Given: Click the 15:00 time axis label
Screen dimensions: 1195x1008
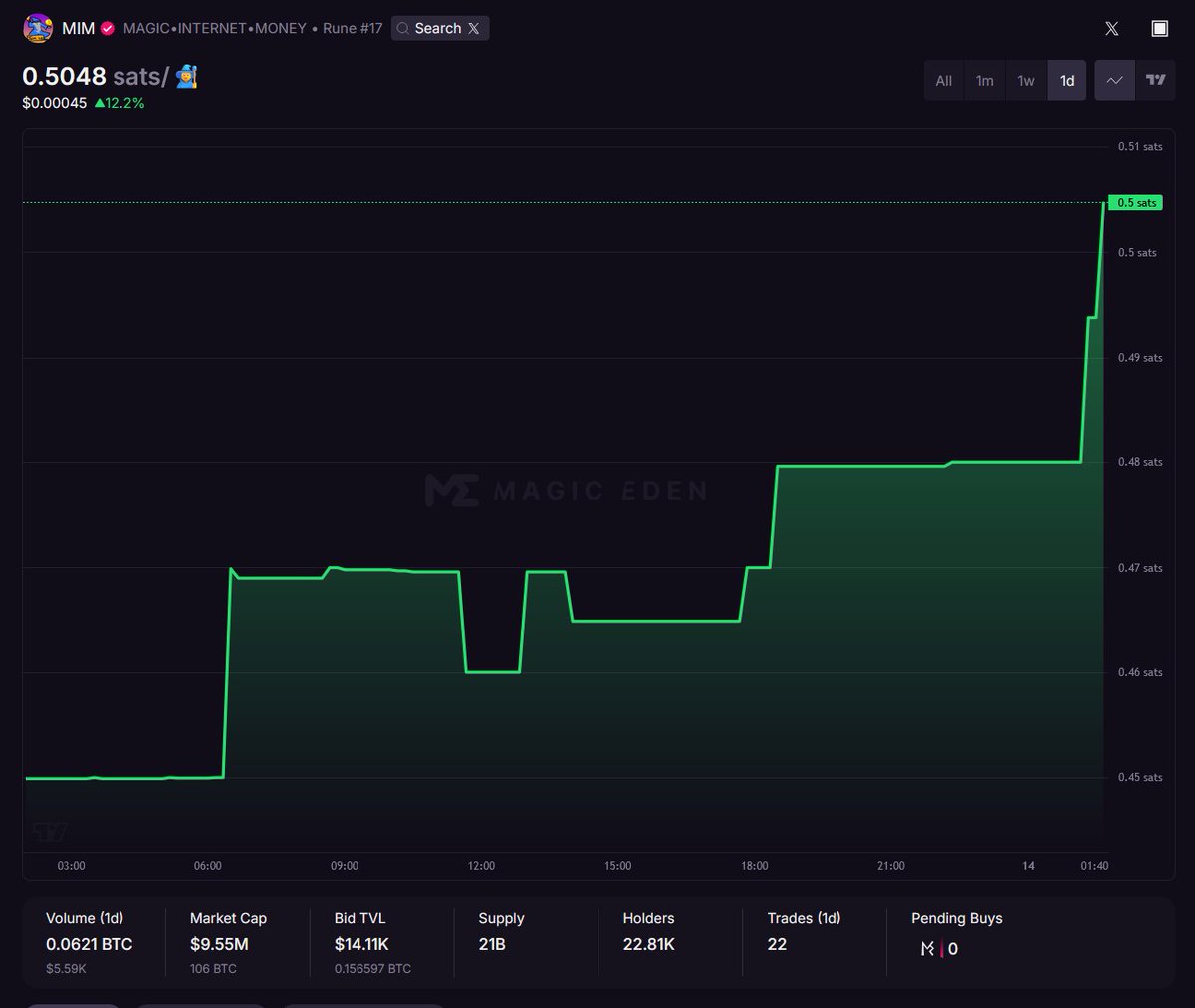Looking at the screenshot, I should (617, 866).
